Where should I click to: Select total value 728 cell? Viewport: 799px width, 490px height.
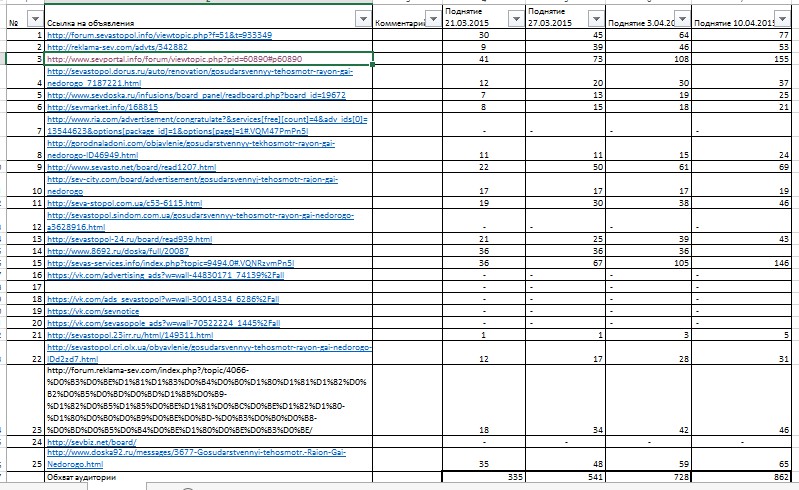tap(648, 477)
